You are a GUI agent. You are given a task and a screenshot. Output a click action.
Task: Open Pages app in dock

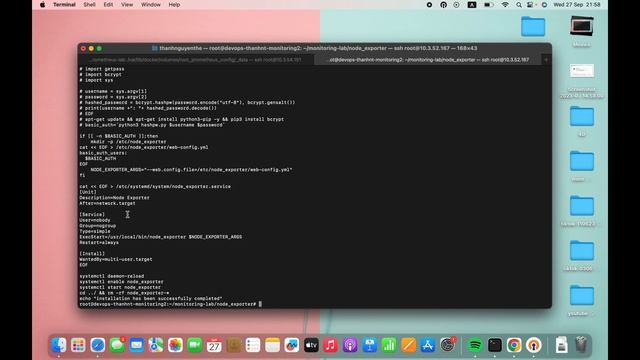point(408,345)
